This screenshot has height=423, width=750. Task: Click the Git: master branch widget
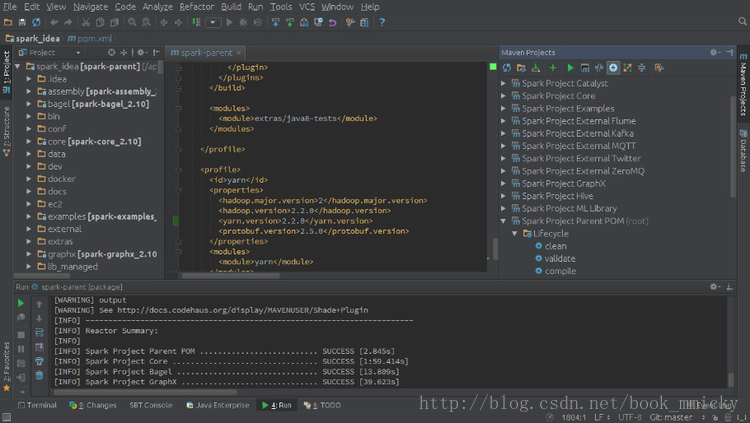(671, 418)
